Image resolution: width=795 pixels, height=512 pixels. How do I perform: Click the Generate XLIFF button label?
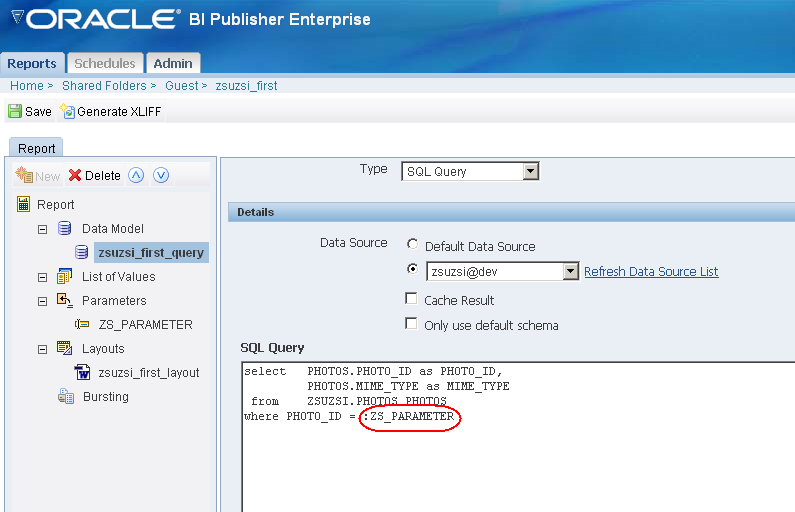(x=119, y=112)
